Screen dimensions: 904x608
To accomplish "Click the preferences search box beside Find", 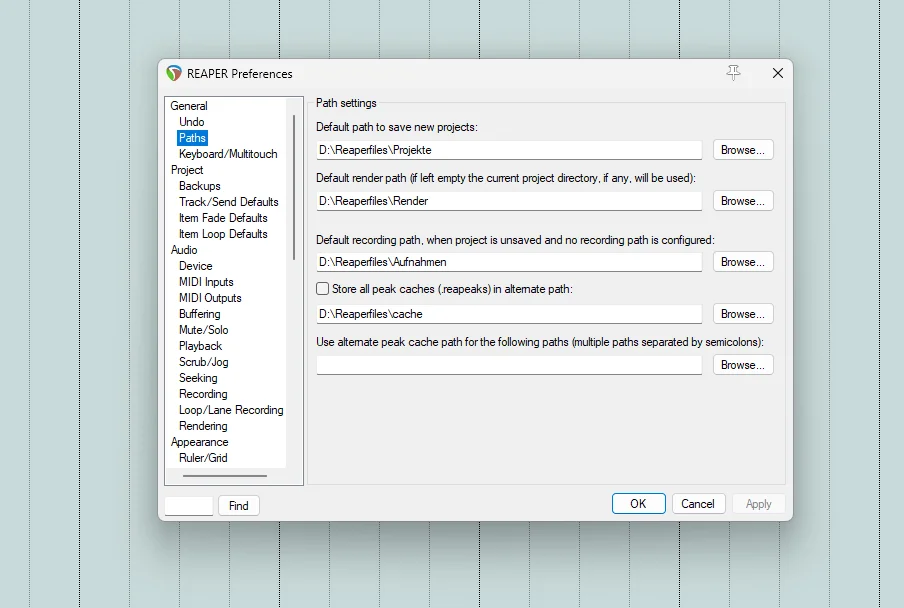I will (x=189, y=506).
